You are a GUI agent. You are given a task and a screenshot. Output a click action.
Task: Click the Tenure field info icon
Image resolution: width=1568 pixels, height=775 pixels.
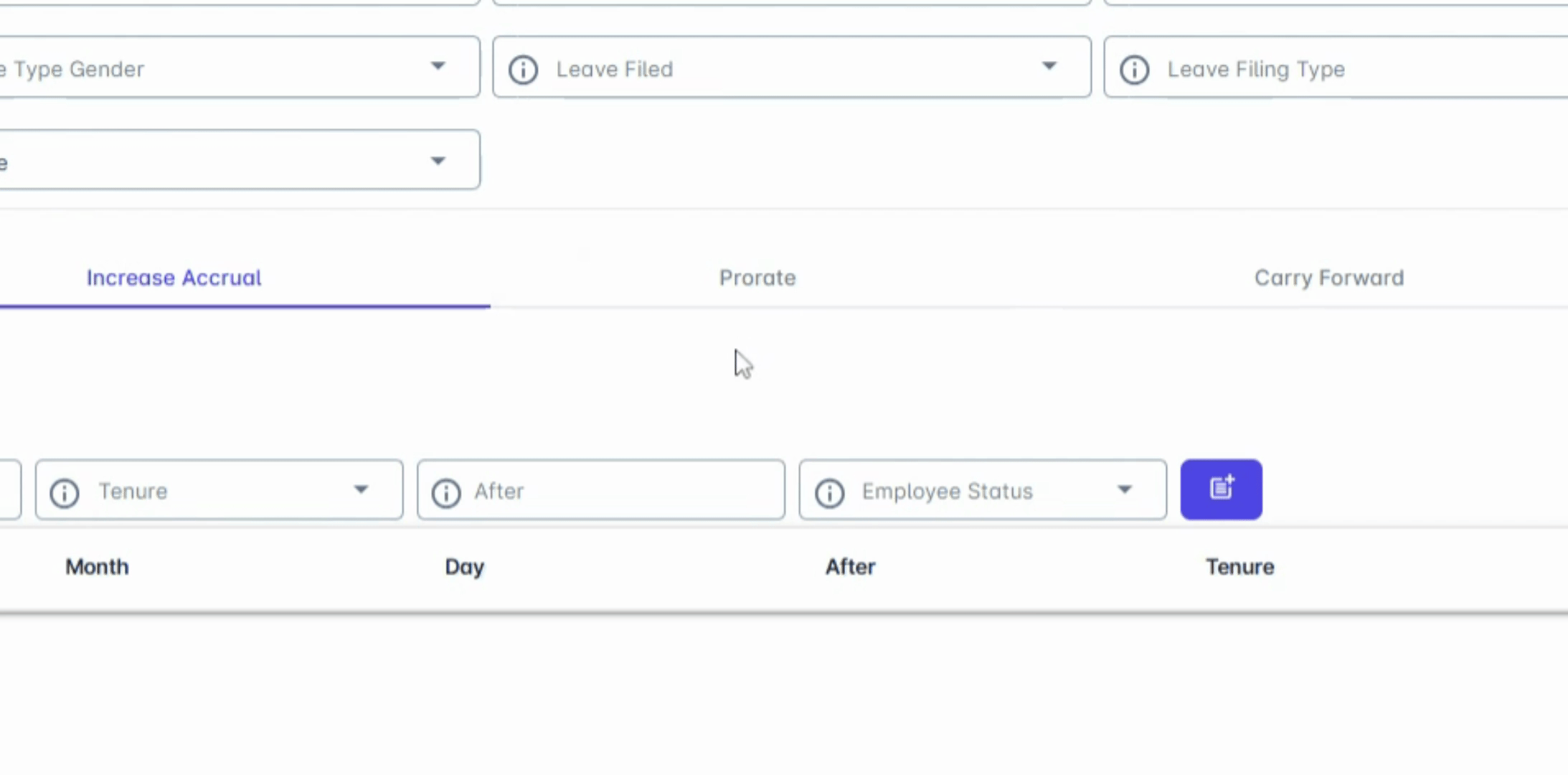pos(65,492)
